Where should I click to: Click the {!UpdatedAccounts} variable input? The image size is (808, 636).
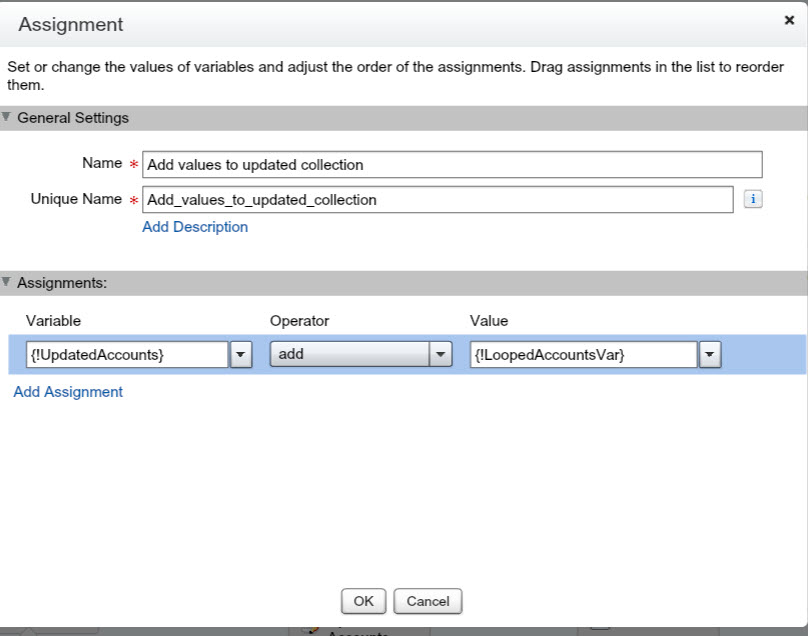click(126, 355)
